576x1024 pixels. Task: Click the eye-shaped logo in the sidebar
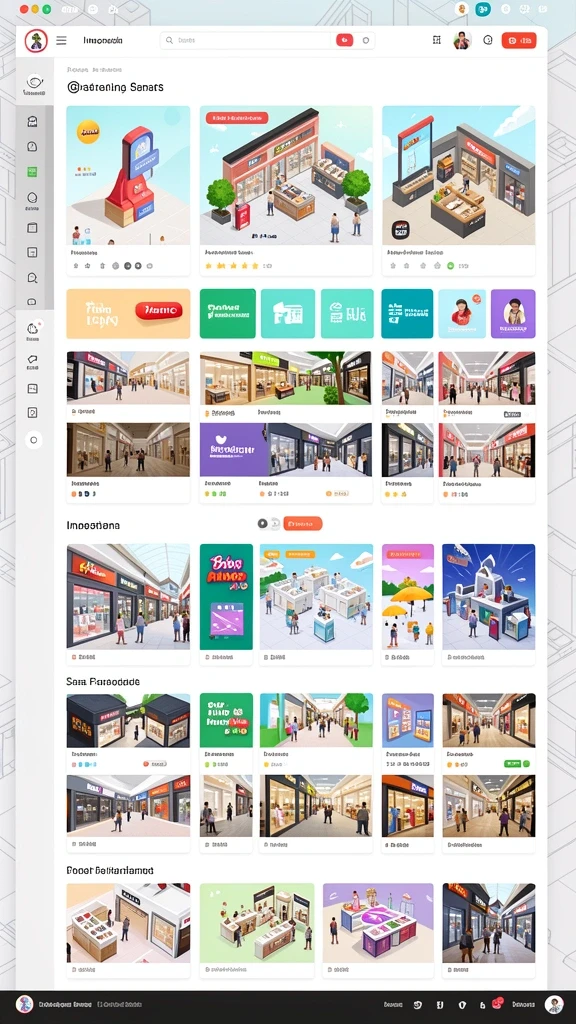point(35,82)
